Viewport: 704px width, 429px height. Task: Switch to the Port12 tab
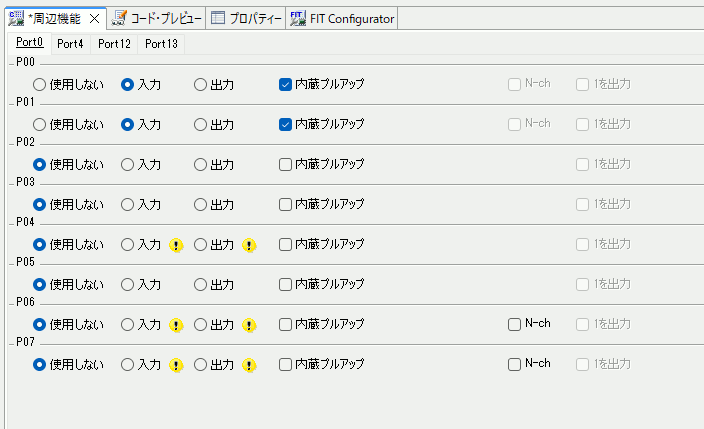(x=114, y=44)
